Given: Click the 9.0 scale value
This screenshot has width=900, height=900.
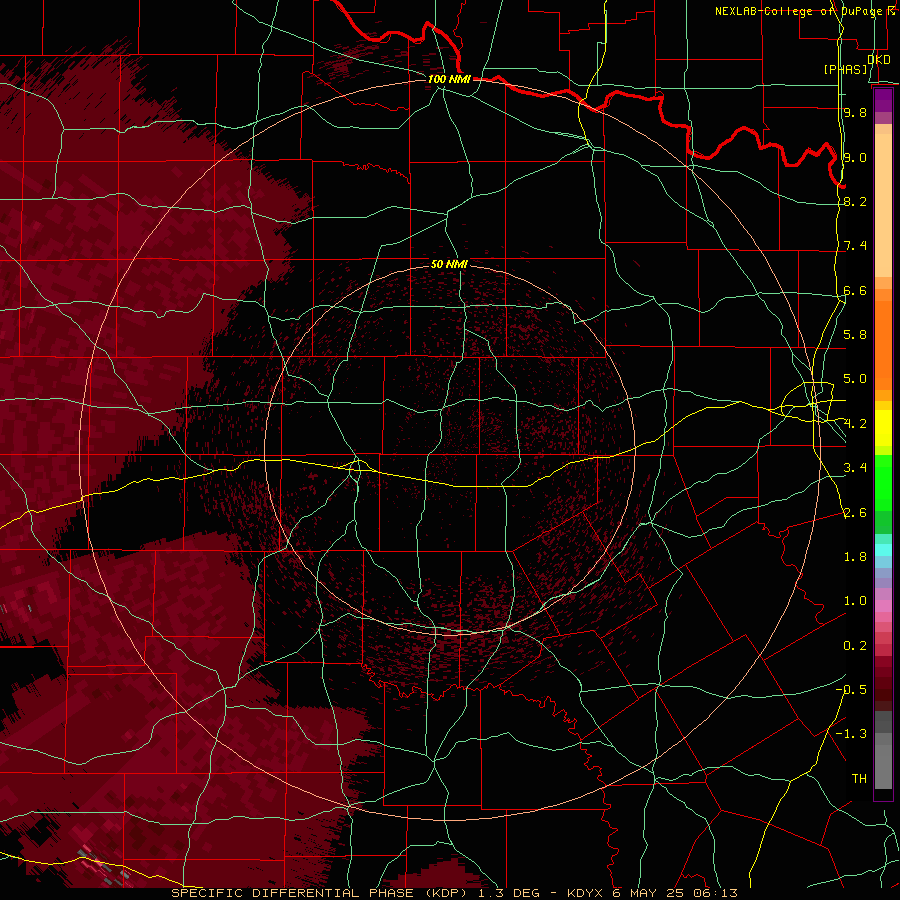Looking at the screenshot, I should 855,157.
